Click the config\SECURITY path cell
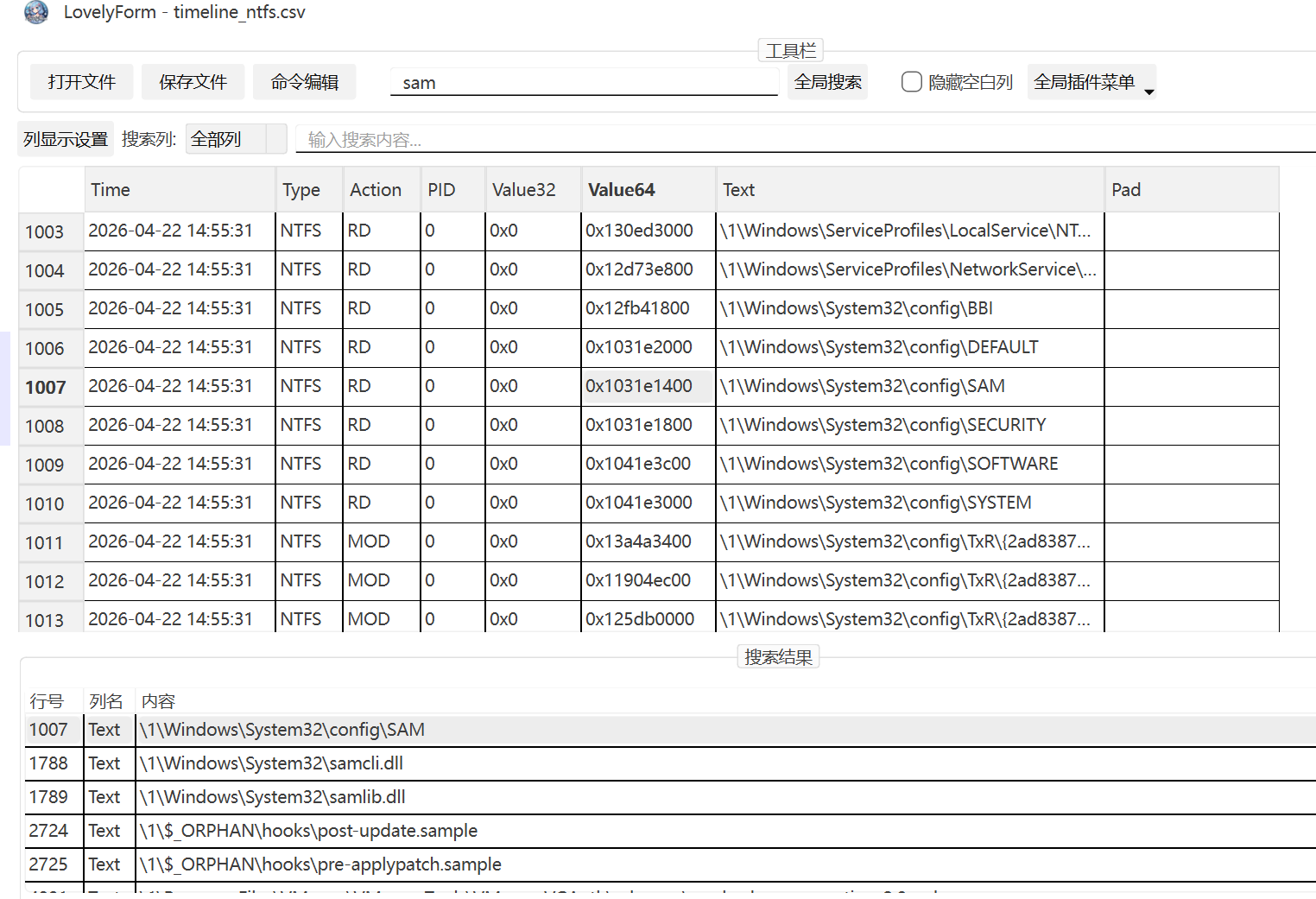Viewport: 1316px width, 899px height. coord(910,425)
